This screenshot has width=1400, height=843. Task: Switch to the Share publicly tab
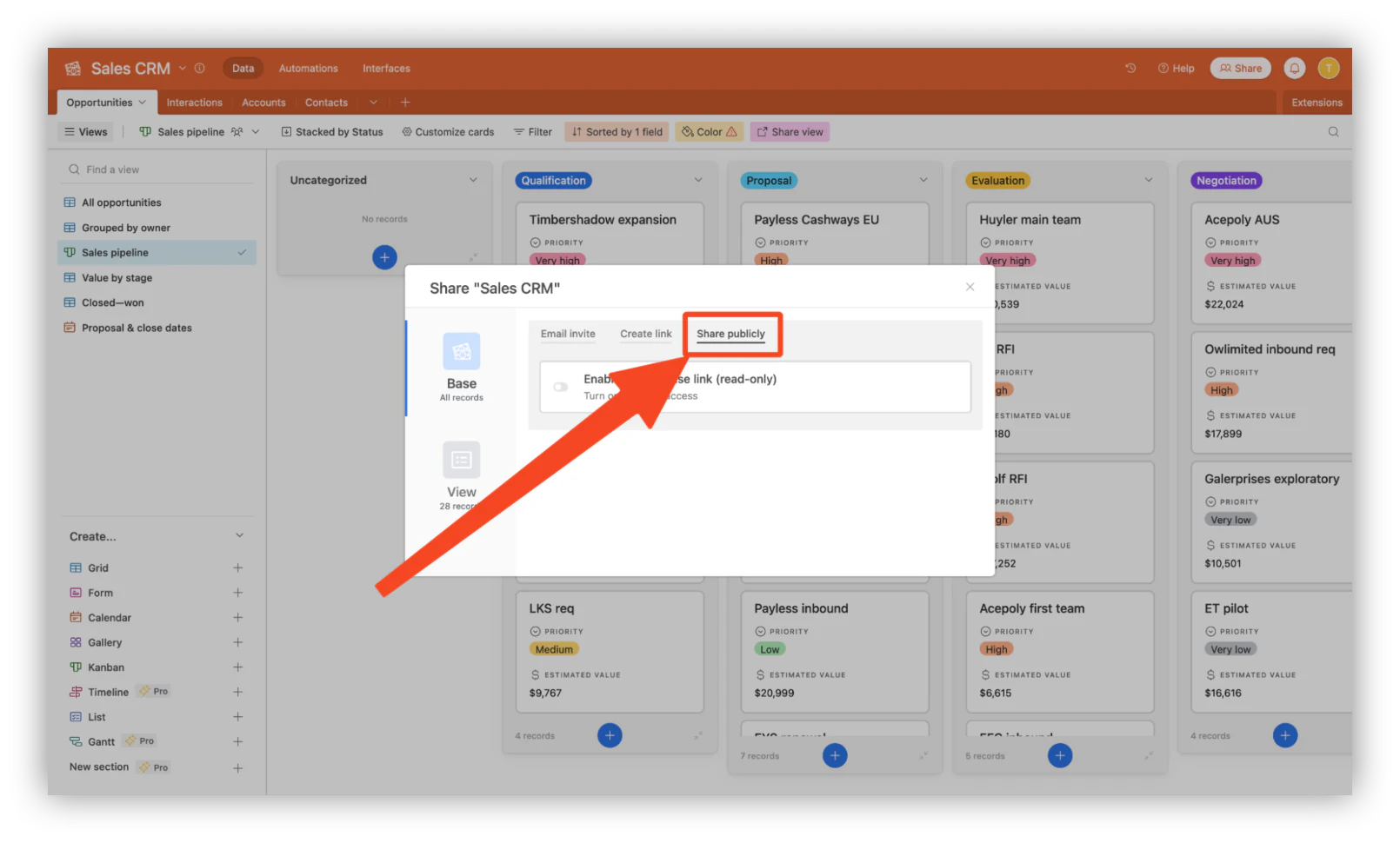point(730,334)
